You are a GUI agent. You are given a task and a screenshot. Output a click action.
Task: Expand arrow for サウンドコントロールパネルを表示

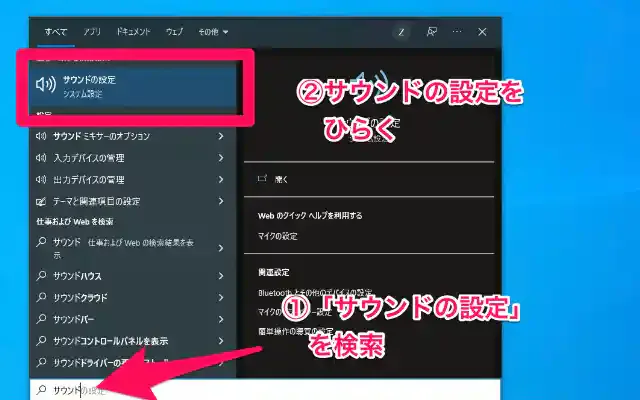[x=221, y=341]
